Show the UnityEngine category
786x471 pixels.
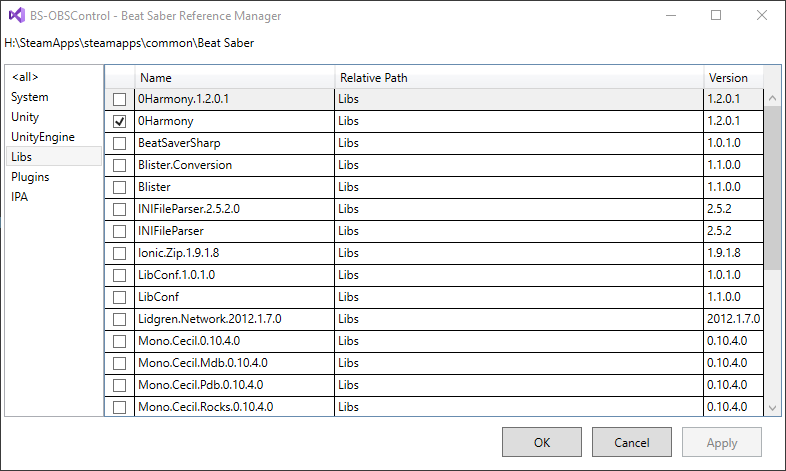(x=54, y=137)
